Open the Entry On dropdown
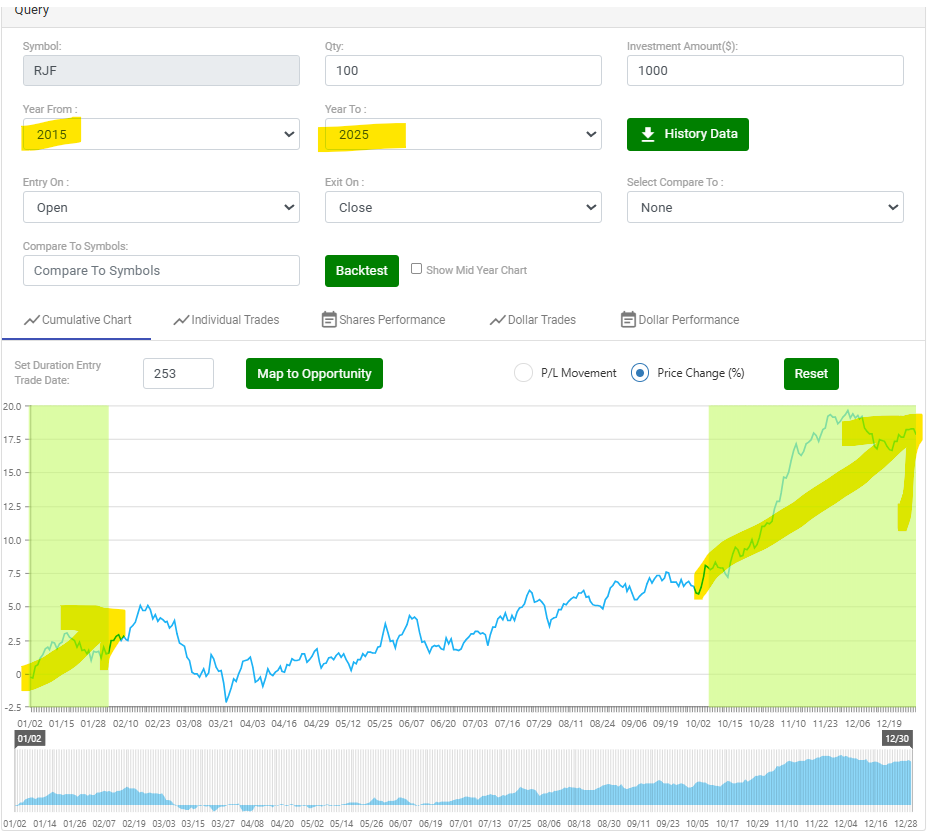 [161, 207]
